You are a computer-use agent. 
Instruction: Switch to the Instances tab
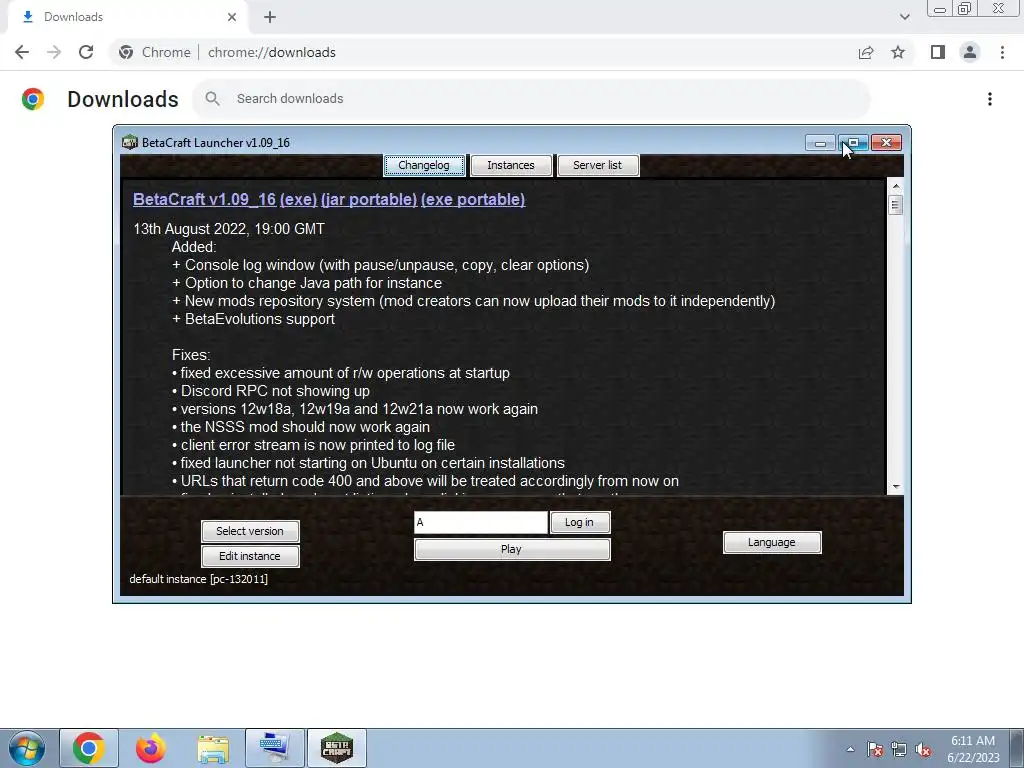(511, 165)
